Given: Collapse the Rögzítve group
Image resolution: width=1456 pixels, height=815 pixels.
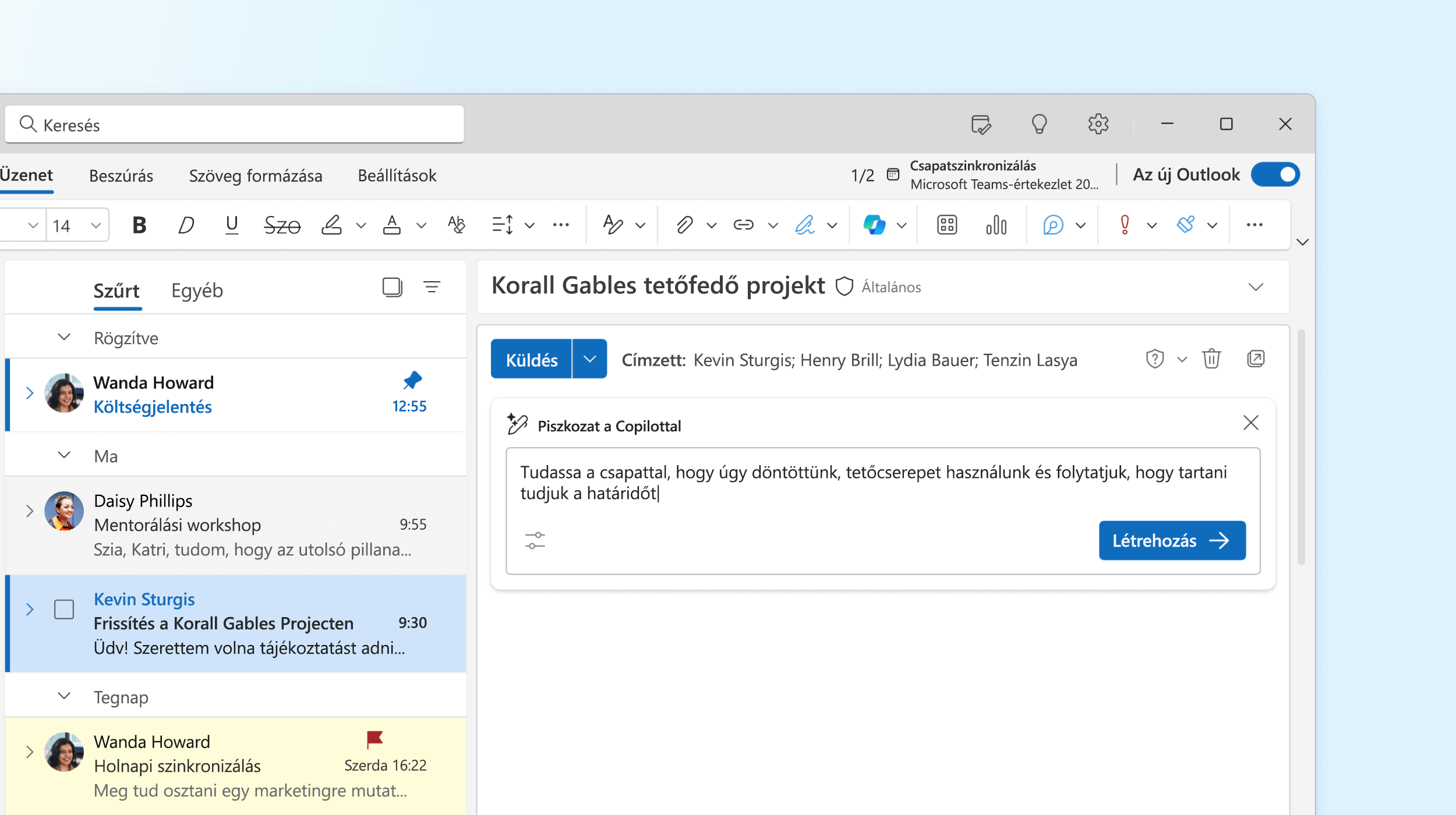Looking at the screenshot, I should point(64,337).
